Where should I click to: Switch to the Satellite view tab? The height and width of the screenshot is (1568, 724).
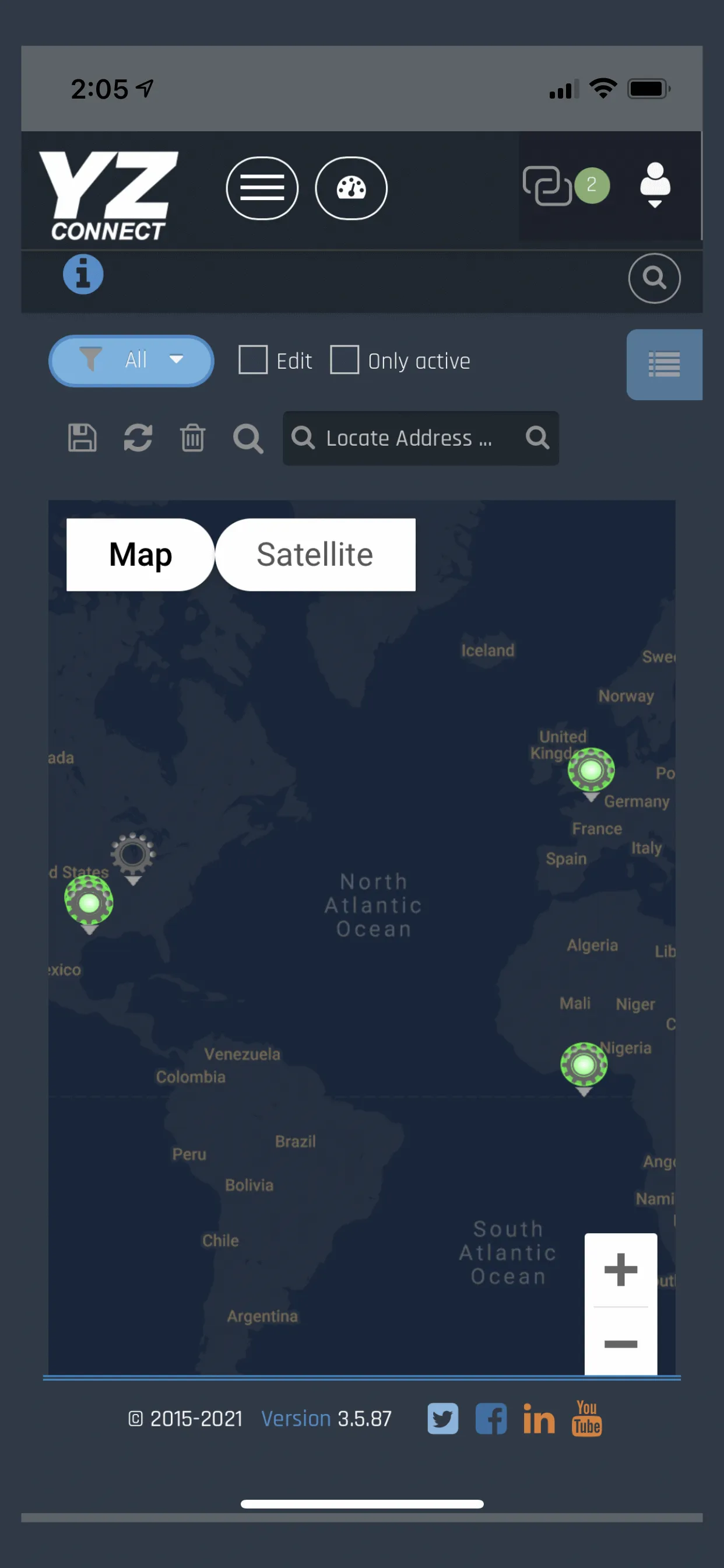[x=315, y=555]
